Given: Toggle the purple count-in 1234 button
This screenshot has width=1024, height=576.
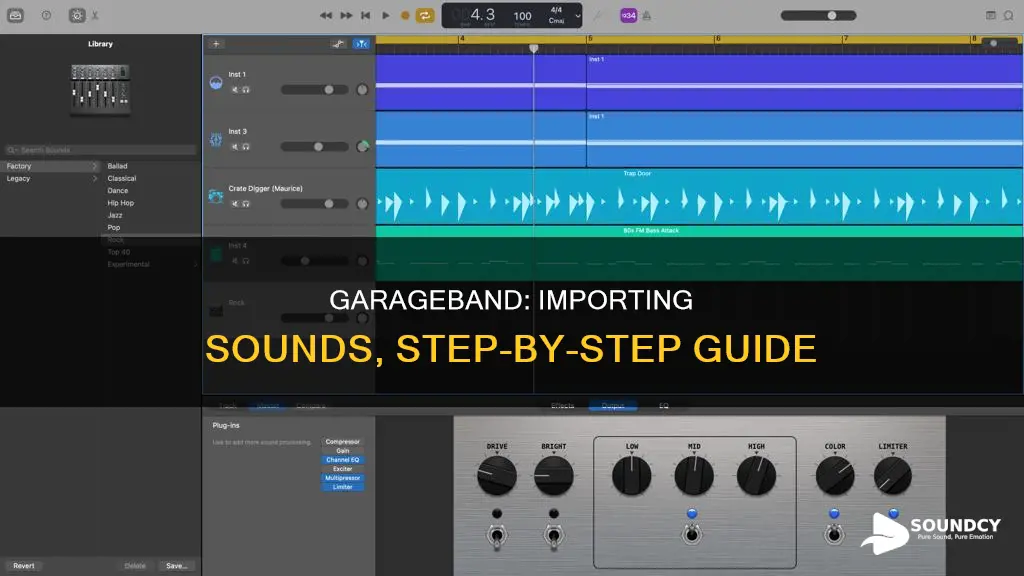Looking at the screenshot, I should tap(628, 15).
